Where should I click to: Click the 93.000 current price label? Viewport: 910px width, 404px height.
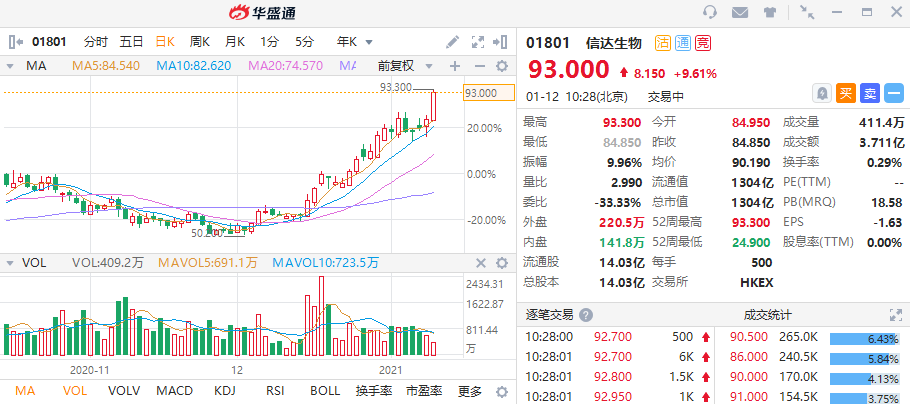(489, 93)
